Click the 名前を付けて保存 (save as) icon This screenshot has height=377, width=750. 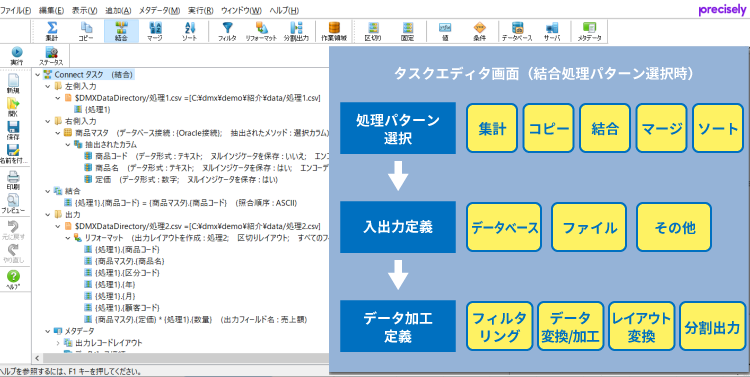13,155
